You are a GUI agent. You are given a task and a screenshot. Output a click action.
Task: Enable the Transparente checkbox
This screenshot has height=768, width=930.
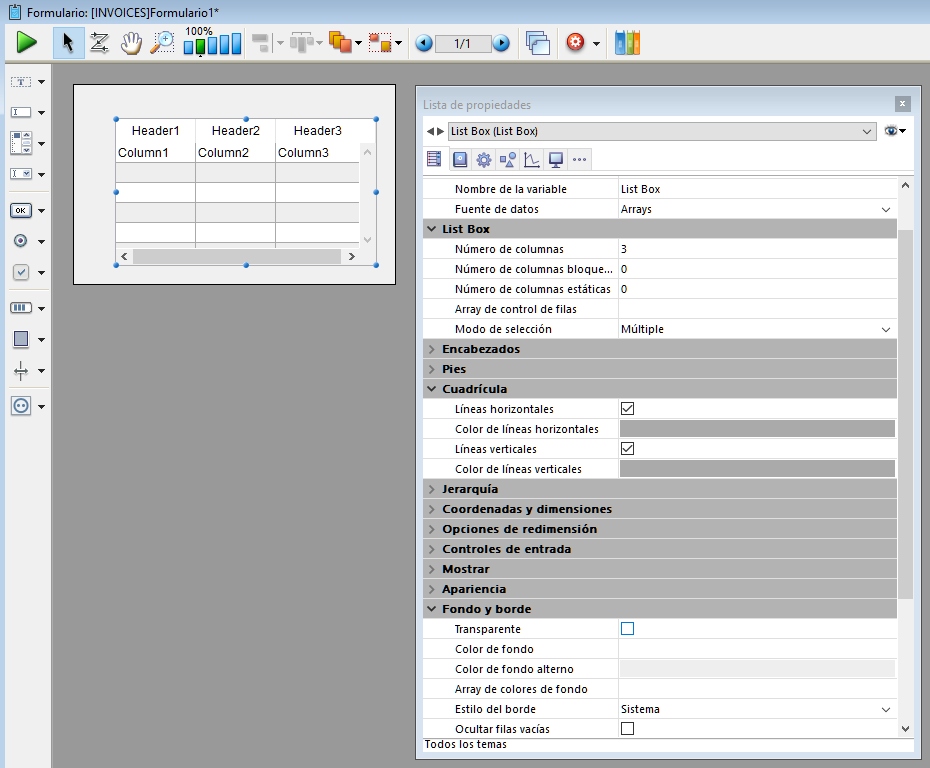coord(628,629)
